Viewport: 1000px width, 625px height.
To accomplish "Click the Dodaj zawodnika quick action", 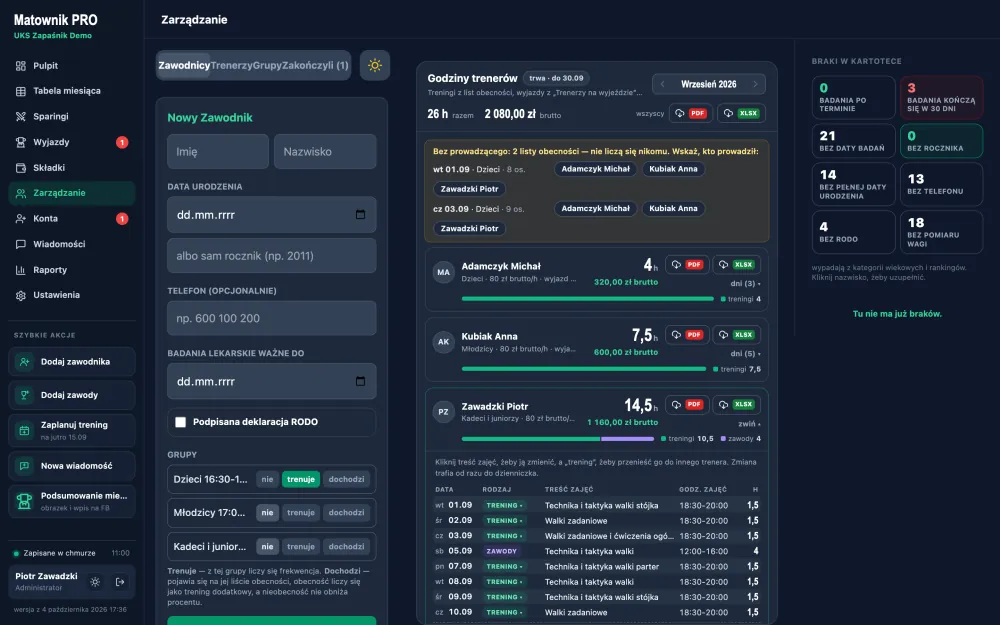I will [x=72, y=362].
